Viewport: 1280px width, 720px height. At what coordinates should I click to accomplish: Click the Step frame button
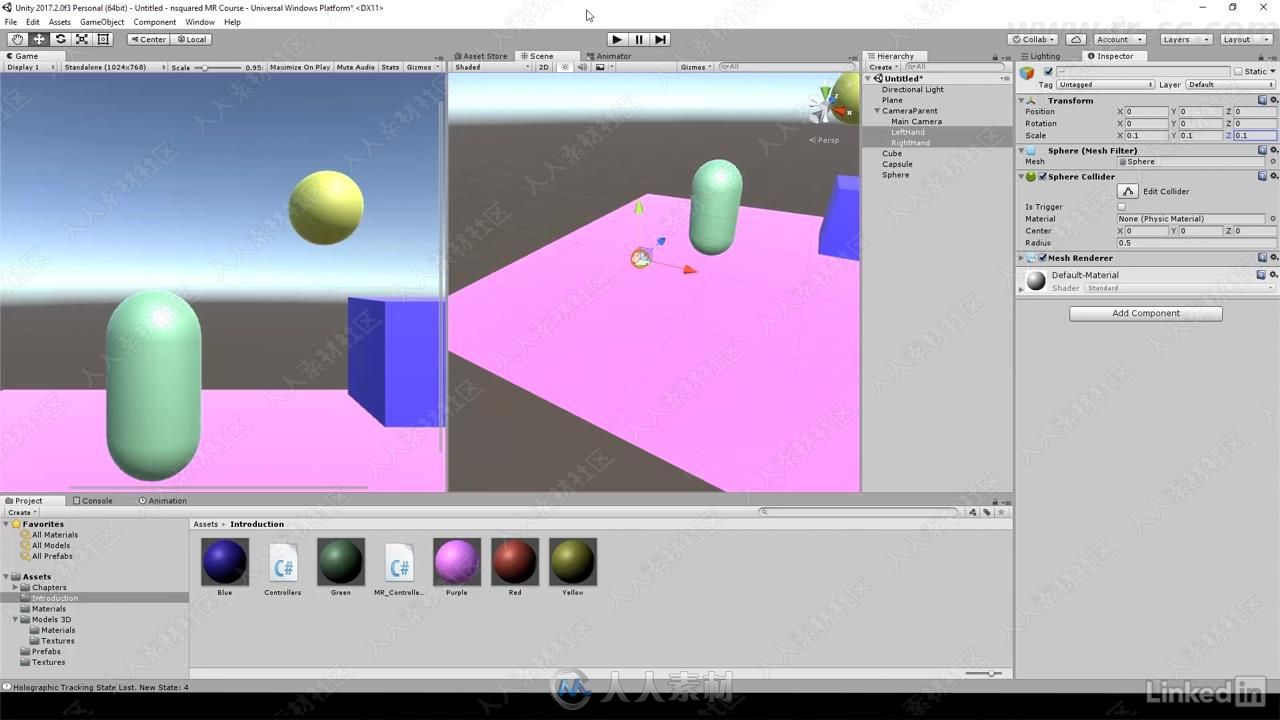pos(660,39)
